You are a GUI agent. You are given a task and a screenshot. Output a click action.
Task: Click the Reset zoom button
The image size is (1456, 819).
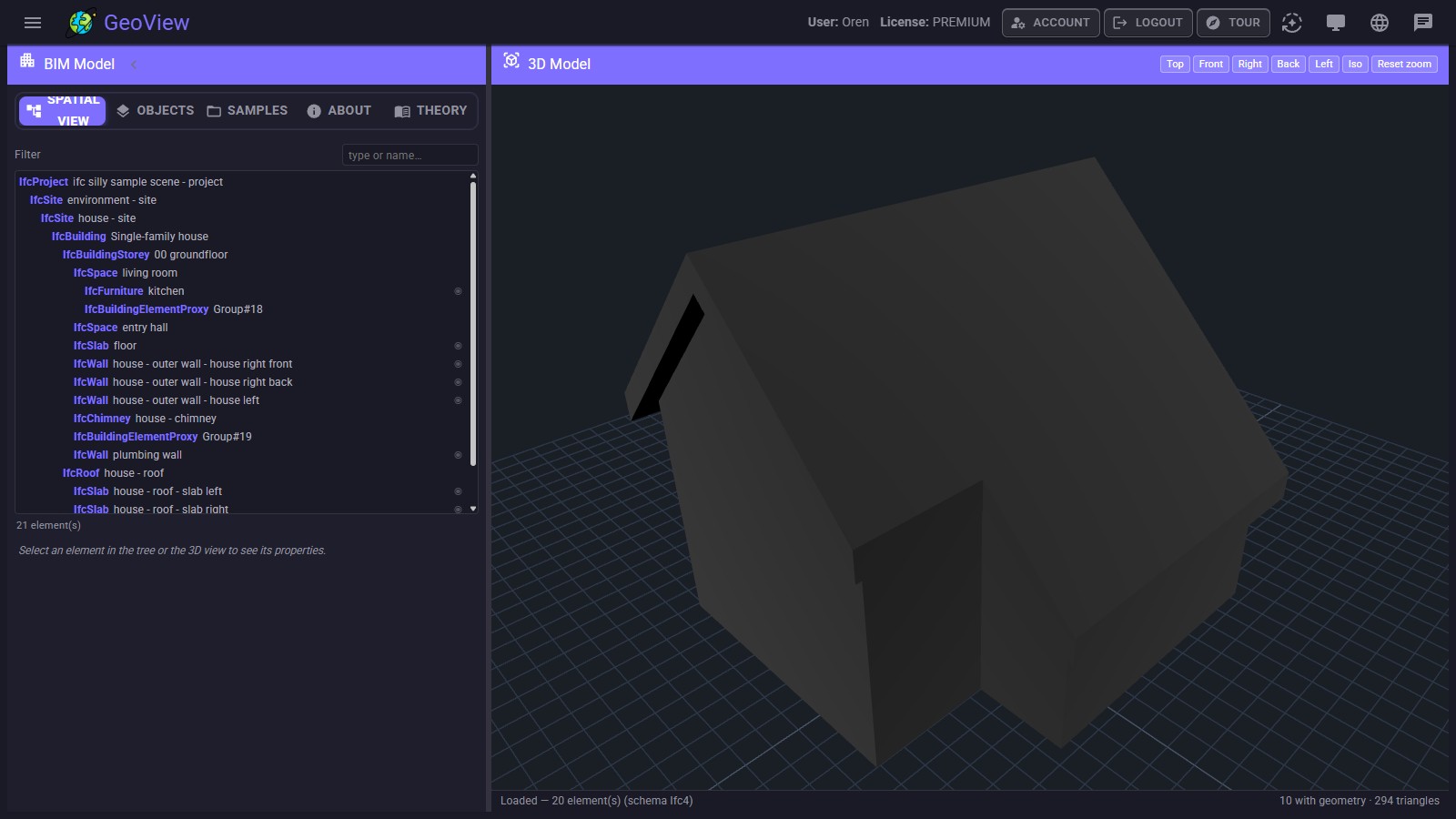pyautogui.click(x=1404, y=64)
